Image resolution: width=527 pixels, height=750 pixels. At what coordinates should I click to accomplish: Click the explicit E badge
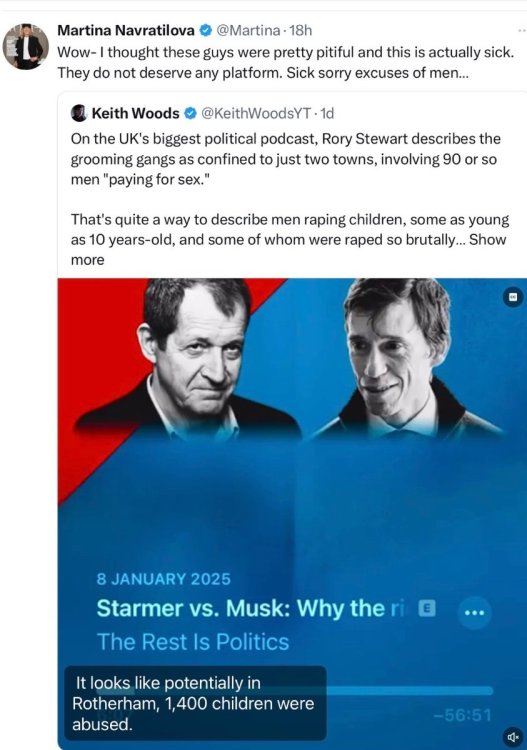coord(427,608)
